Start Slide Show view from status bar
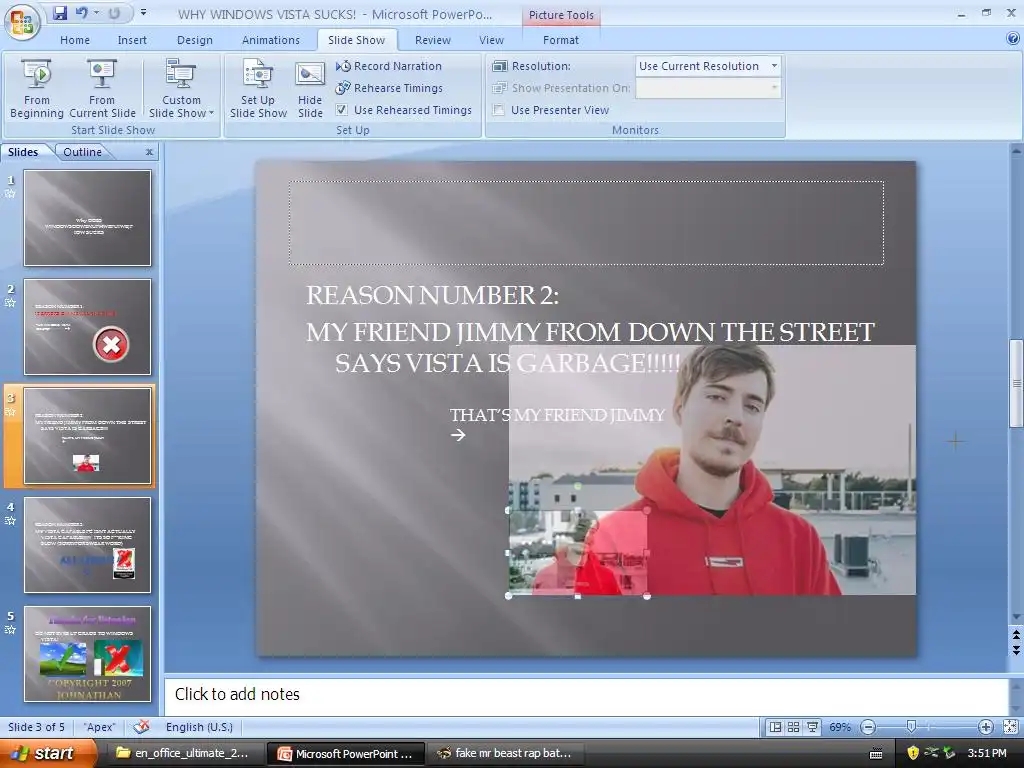 point(812,727)
